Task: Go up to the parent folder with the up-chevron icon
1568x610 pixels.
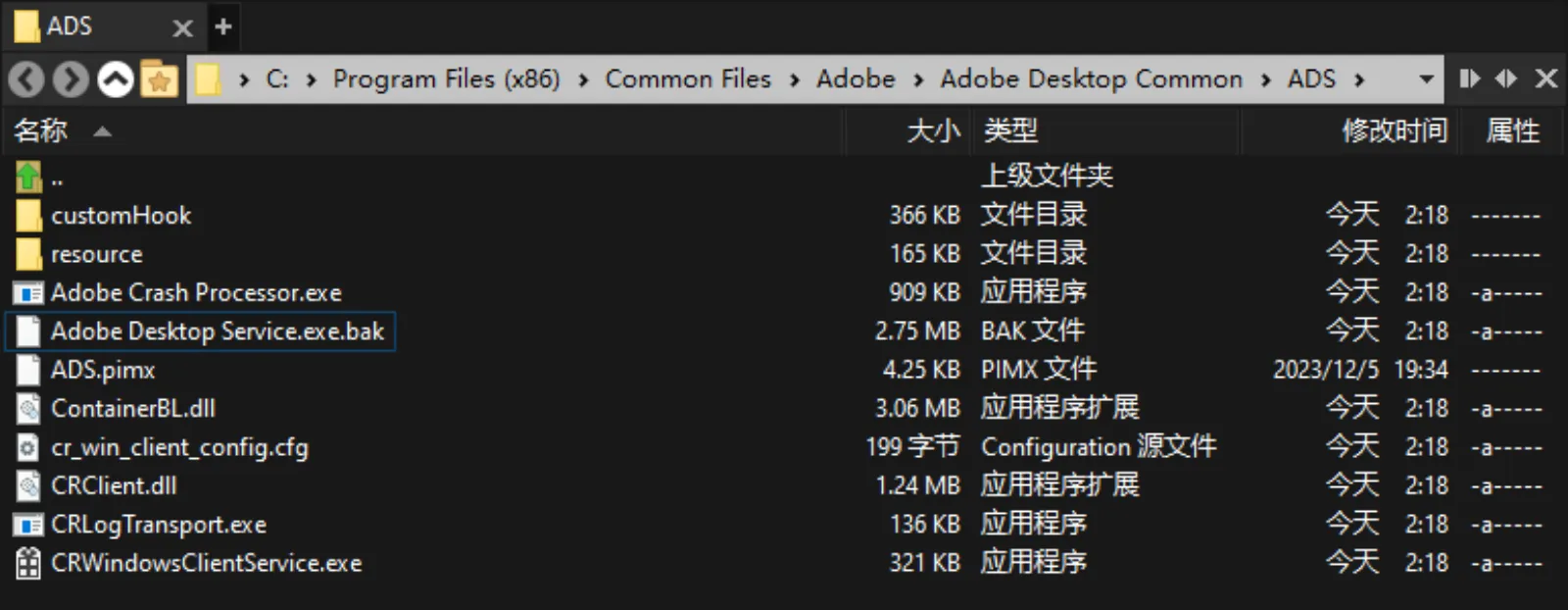Action: pos(115,78)
